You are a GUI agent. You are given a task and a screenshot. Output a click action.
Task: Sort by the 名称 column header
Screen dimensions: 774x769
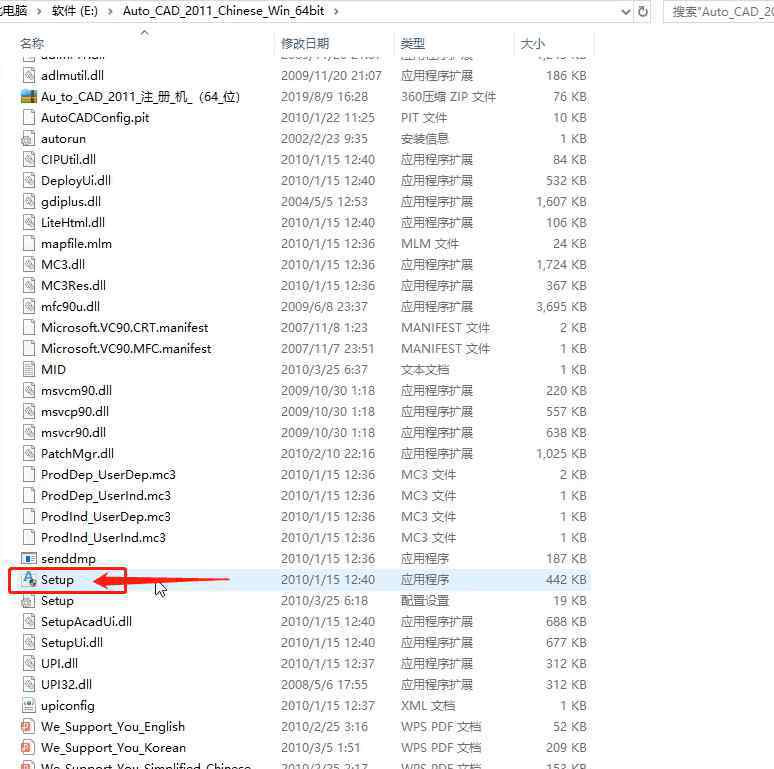pos(33,43)
